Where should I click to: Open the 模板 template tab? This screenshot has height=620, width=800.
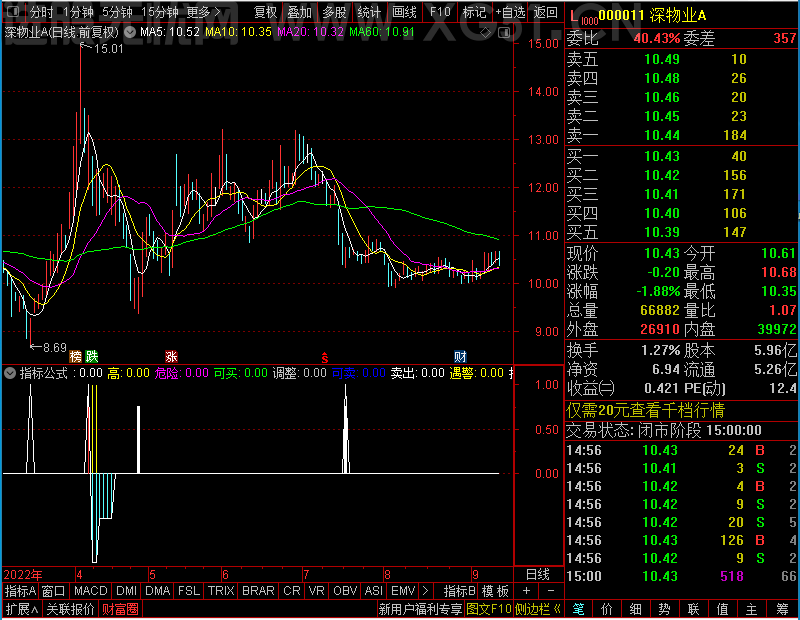pos(495,591)
